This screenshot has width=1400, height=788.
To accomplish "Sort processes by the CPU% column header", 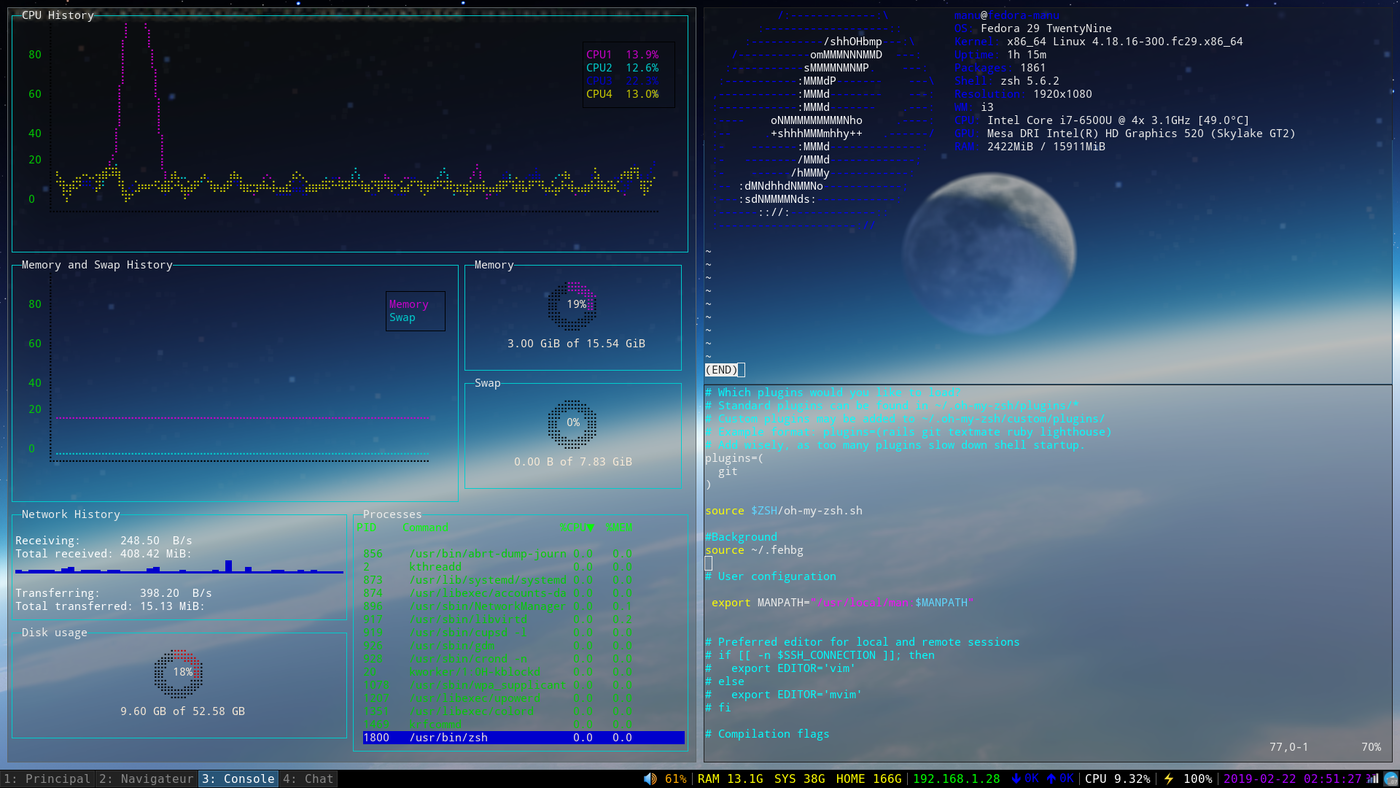I will (574, 527).
